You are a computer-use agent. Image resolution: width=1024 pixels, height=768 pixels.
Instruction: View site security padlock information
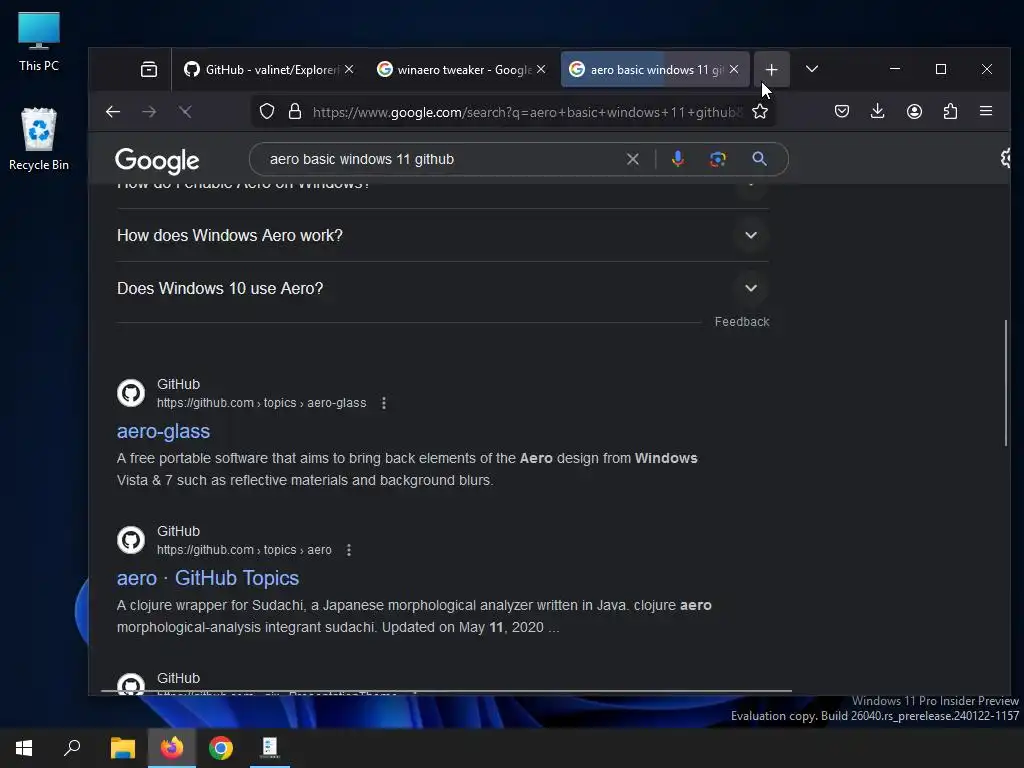[295, 112]
